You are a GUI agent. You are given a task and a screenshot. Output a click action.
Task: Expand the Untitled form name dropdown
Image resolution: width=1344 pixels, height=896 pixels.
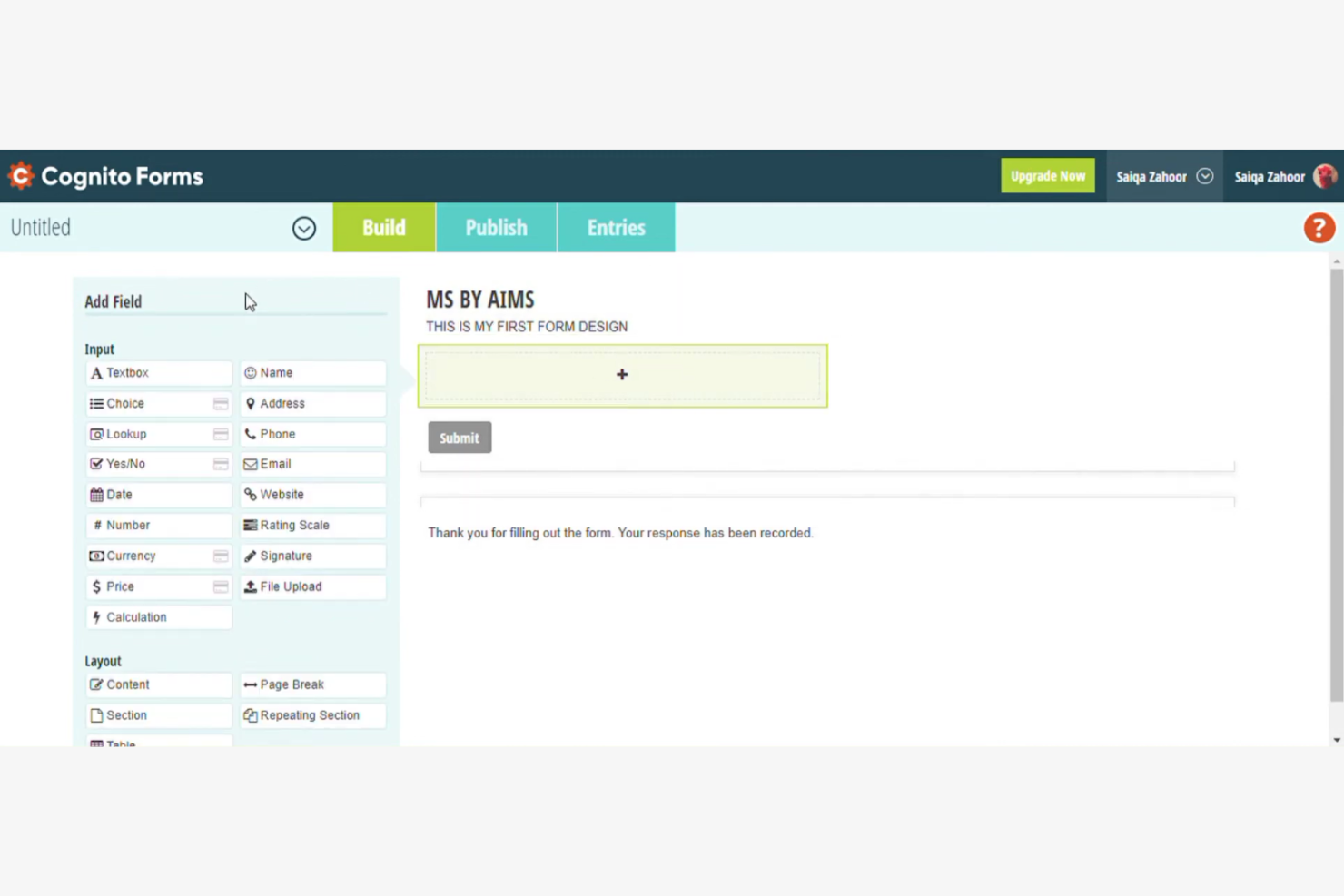(304, 228)
